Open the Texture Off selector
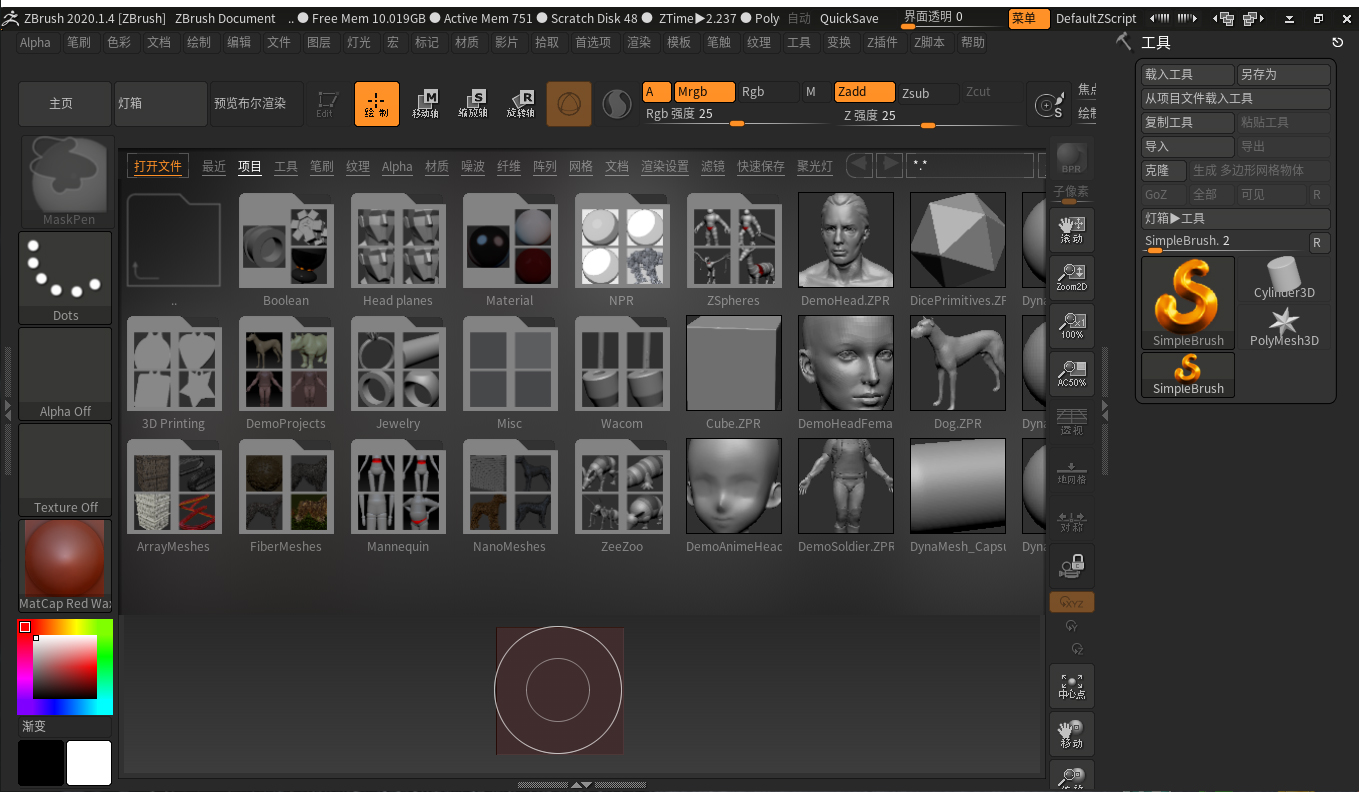The width and height of the screenshot is (1359, 792). (66, 470)
